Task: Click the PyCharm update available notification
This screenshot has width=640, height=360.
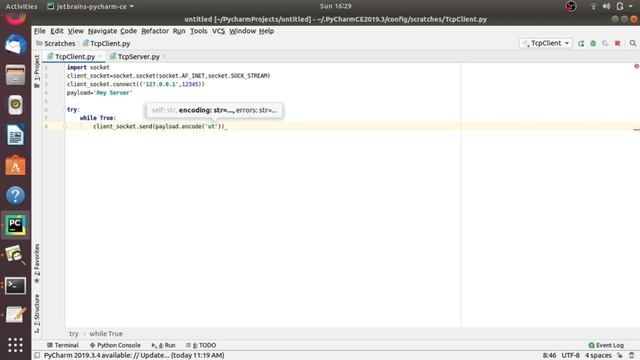Action: coord(134,356)
